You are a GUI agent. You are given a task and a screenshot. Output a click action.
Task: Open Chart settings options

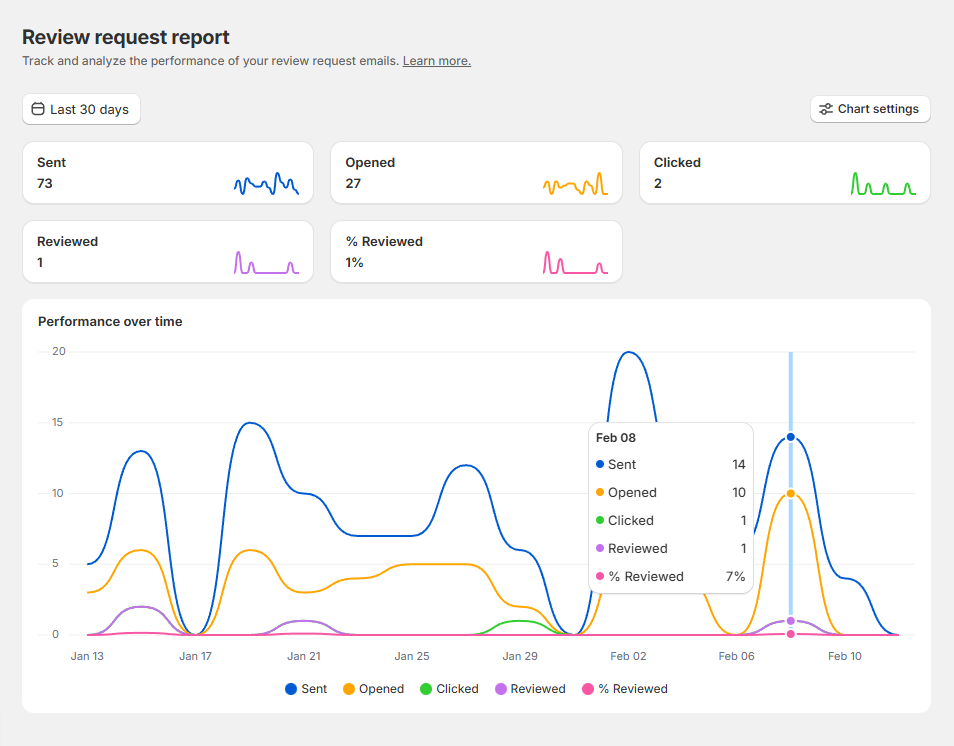click(x=870, y=109)
